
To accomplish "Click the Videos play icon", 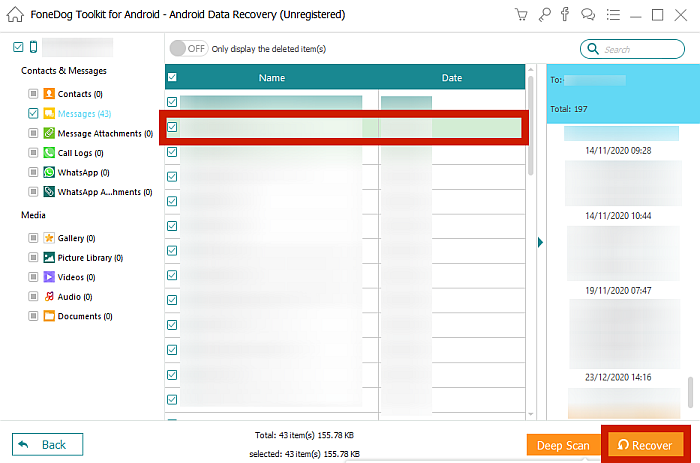I will [x=49, y=277].
